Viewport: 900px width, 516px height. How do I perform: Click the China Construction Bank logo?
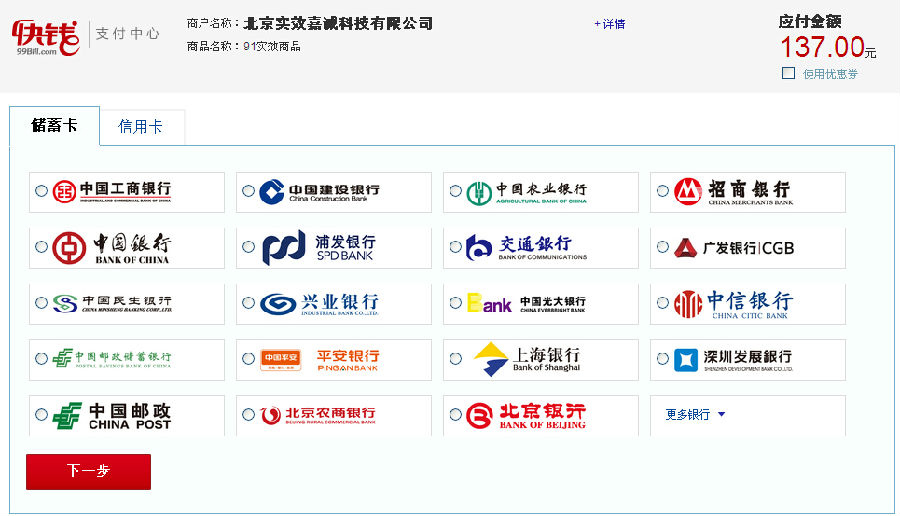pos(319,191)
